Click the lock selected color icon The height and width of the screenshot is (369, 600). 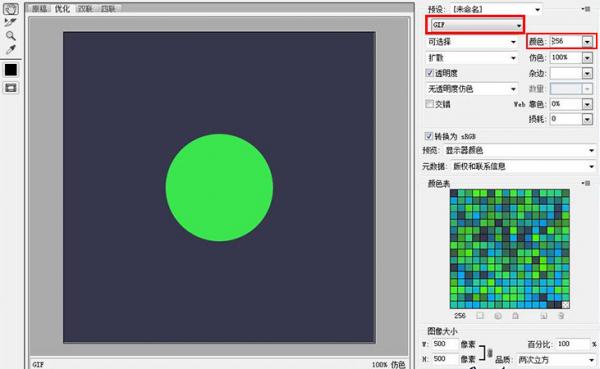pos(515,316)
